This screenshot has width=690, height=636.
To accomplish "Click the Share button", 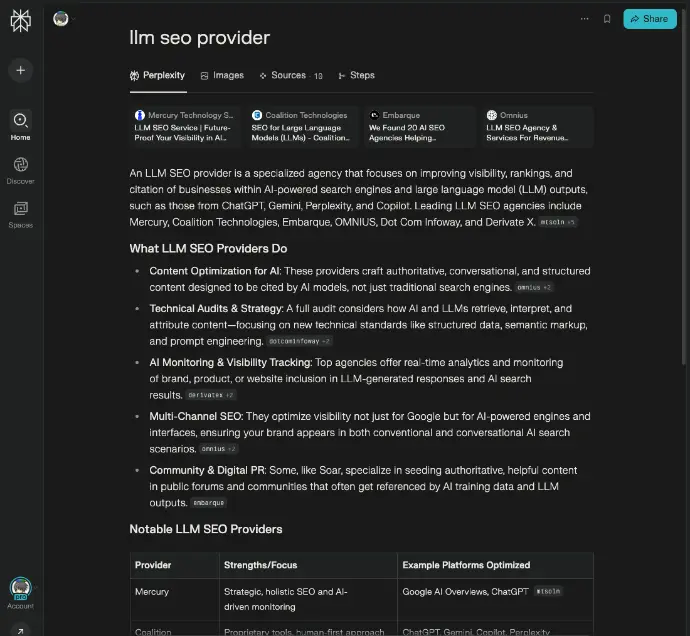I will point(650,19).
